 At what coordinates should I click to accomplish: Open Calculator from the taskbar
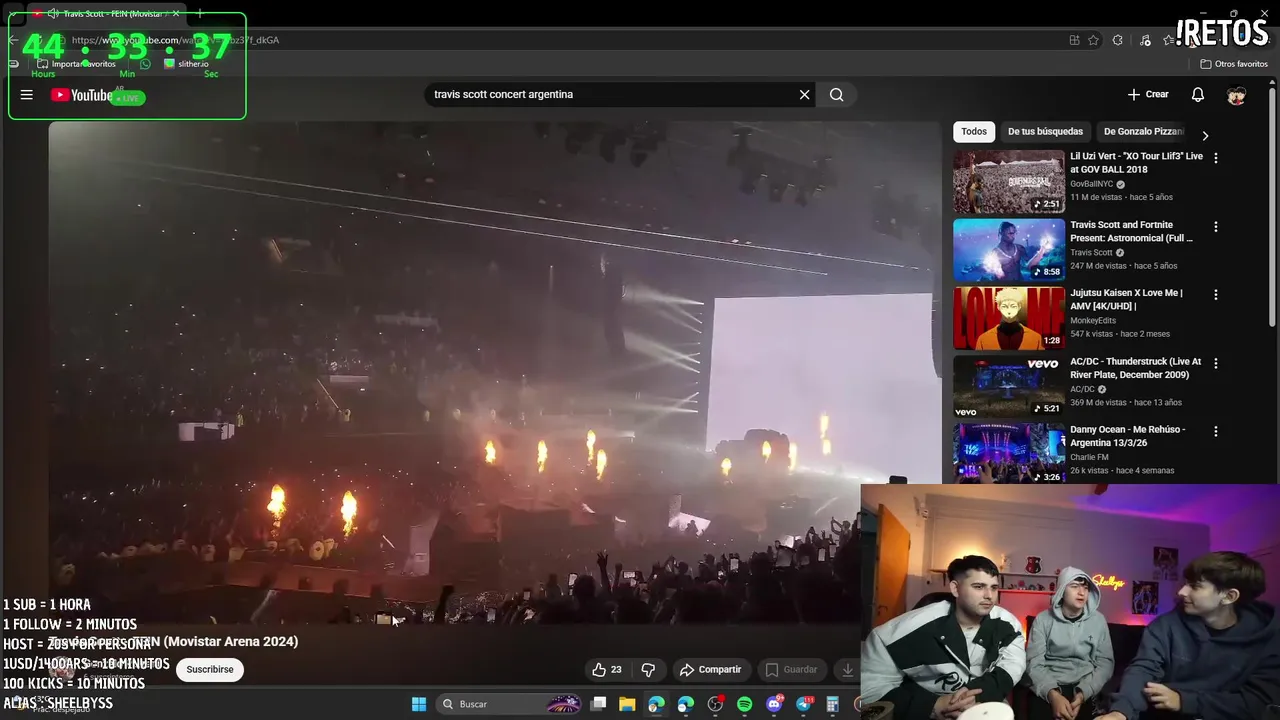click(x=832, y=704)
